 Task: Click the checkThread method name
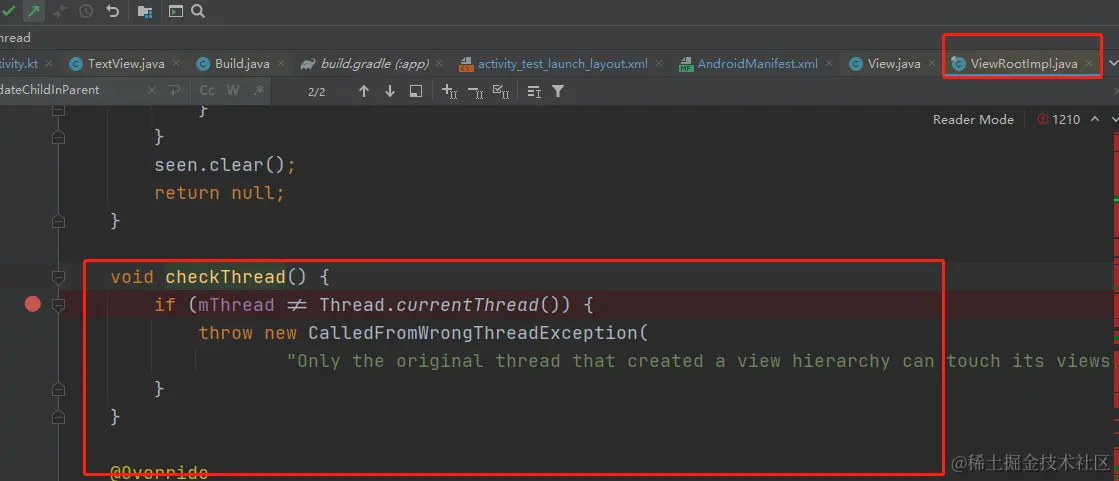(x=226, y=277)
